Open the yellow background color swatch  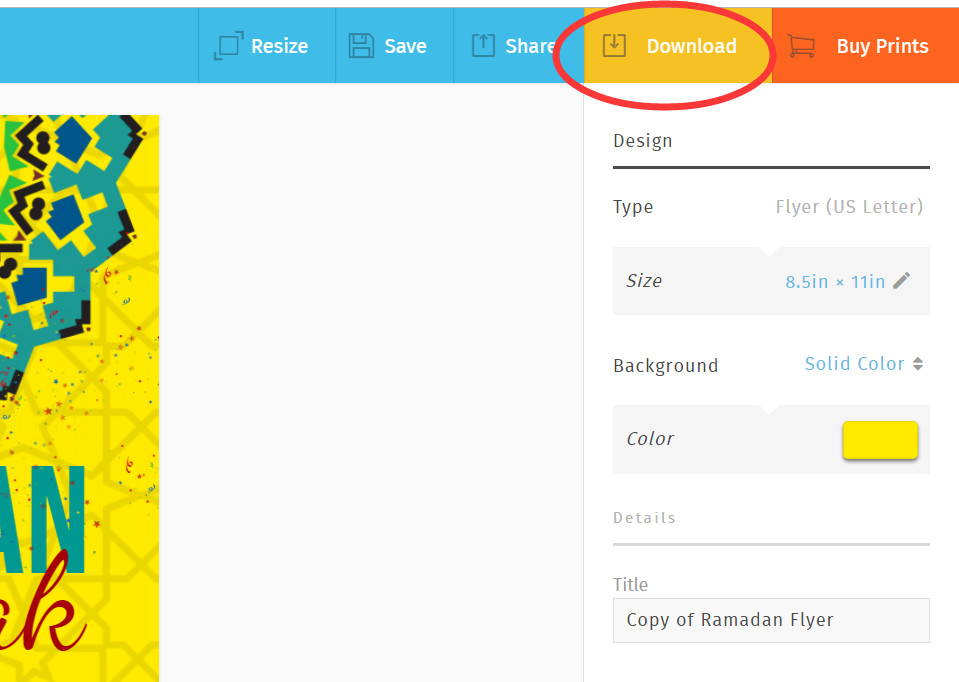coord(880,440)
